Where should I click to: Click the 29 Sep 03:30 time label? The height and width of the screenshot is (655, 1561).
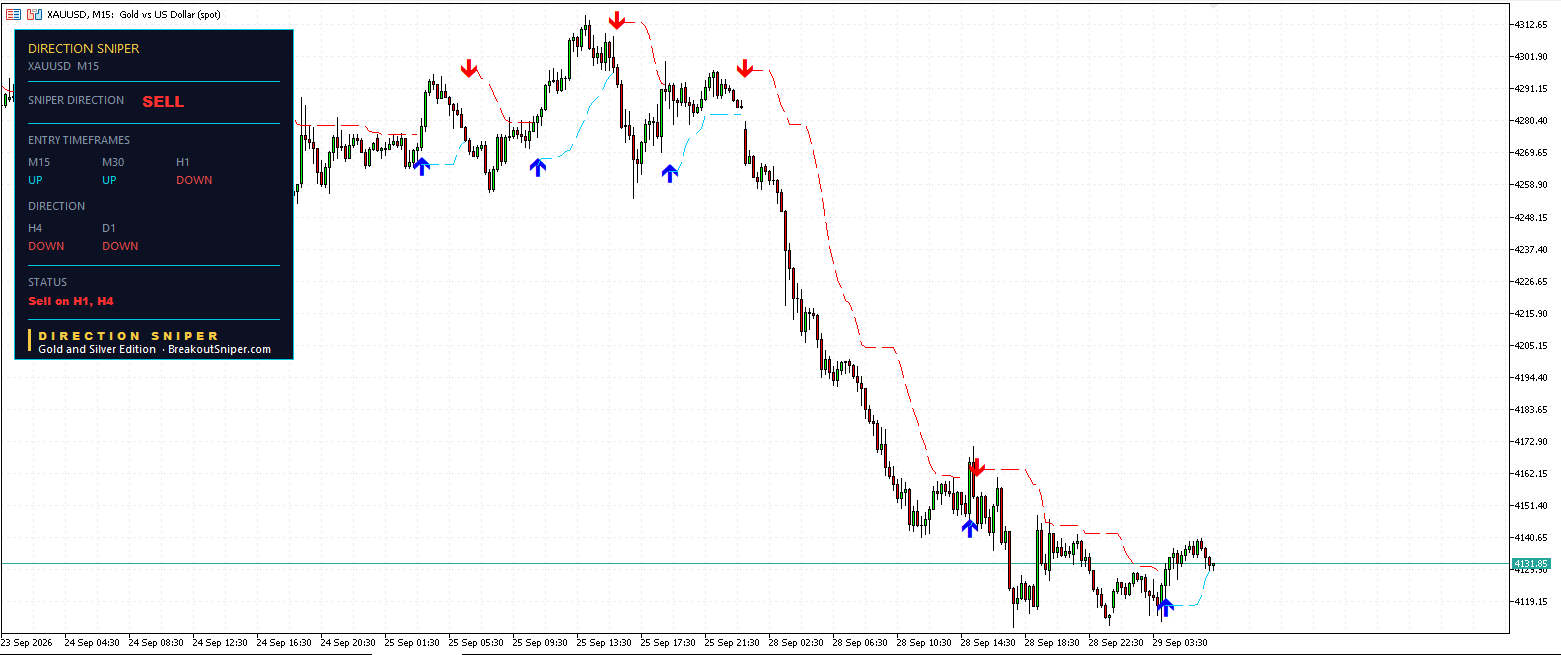click(x=1180, y=643)
